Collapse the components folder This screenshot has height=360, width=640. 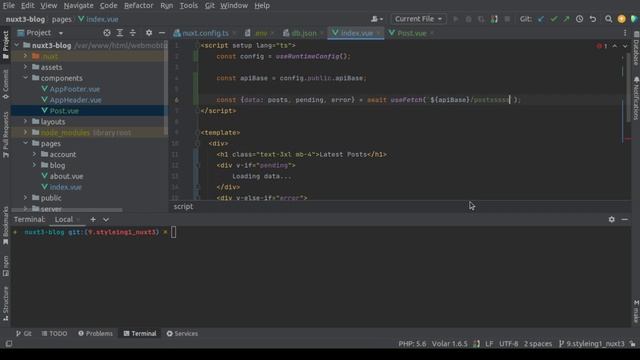(25, 78)
